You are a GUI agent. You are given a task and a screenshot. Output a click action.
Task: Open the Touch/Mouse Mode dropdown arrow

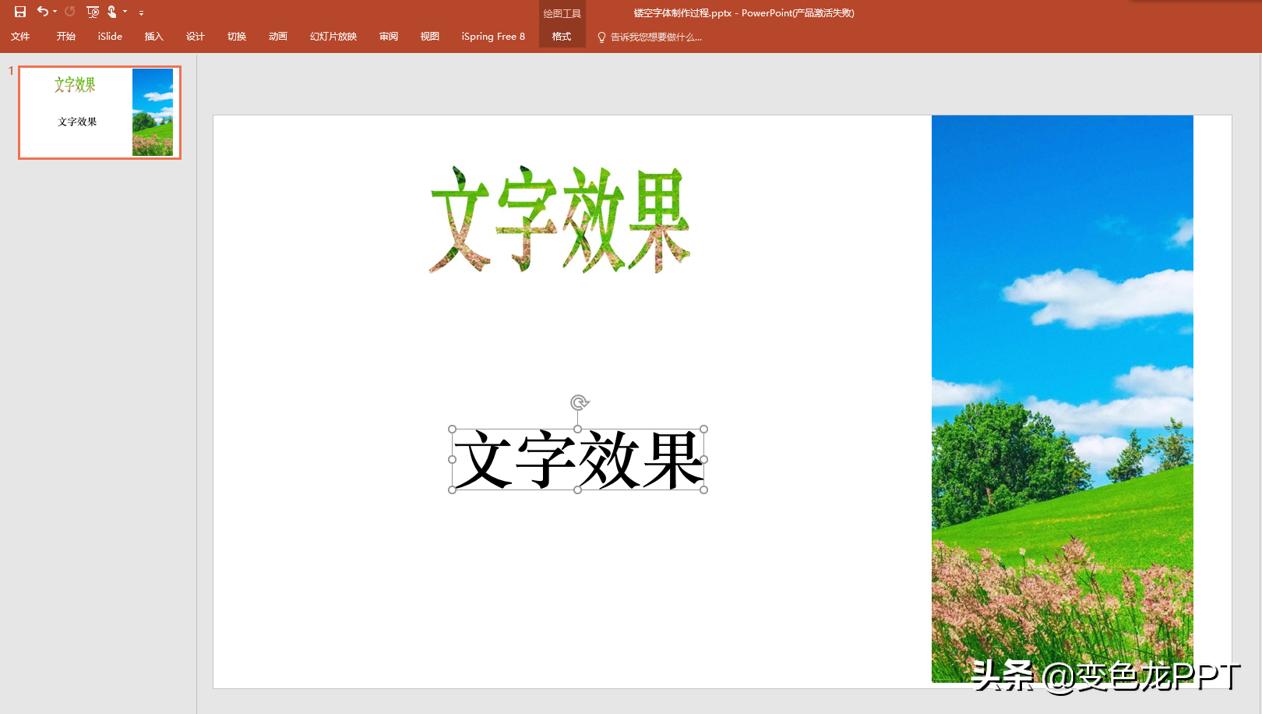[x=124, y=11]
